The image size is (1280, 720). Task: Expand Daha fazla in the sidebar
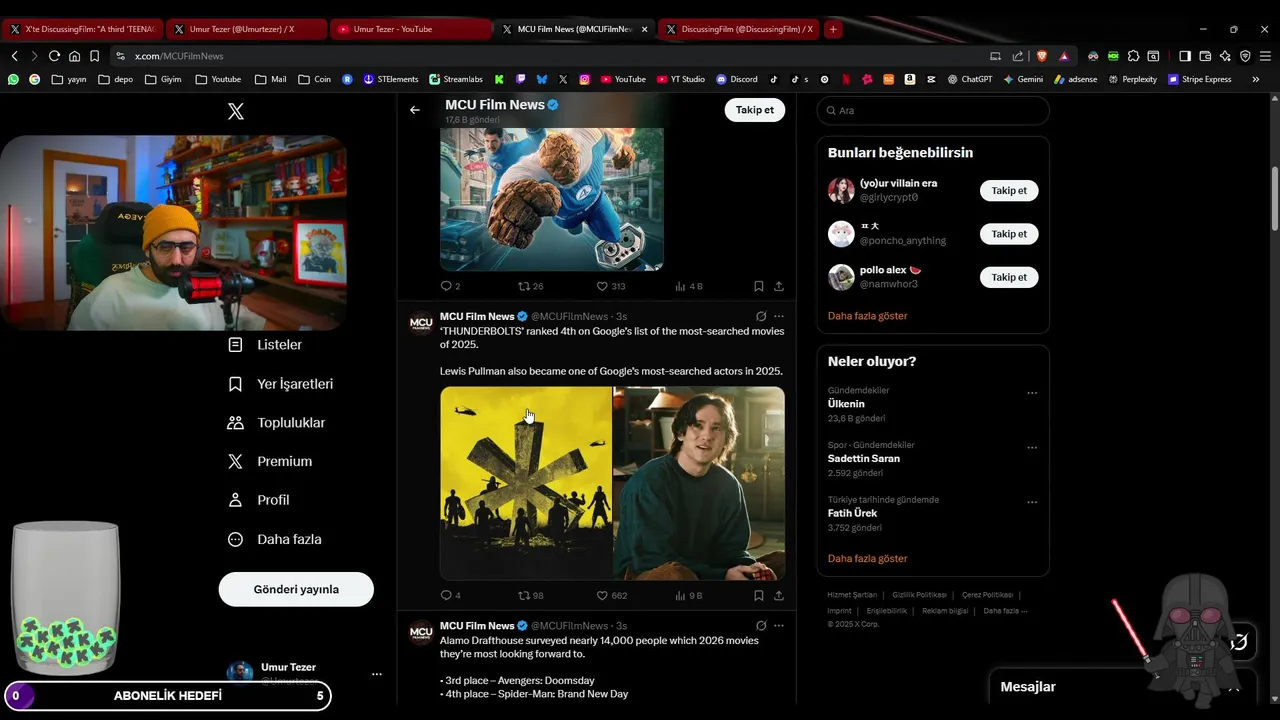(x=275, y=539)
